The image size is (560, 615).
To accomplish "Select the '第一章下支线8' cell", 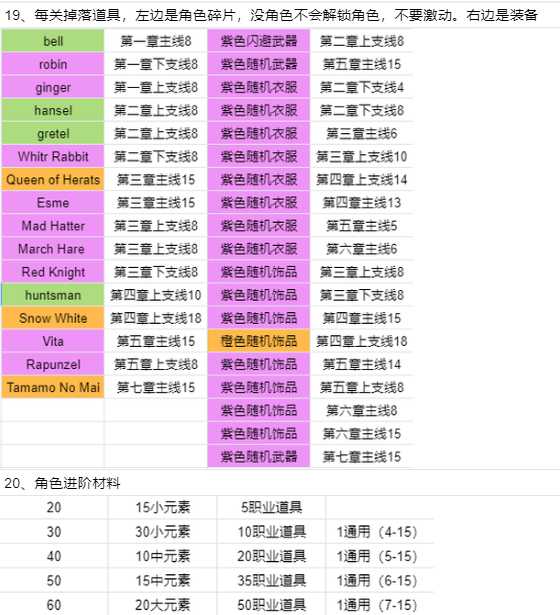I will 156,64.
